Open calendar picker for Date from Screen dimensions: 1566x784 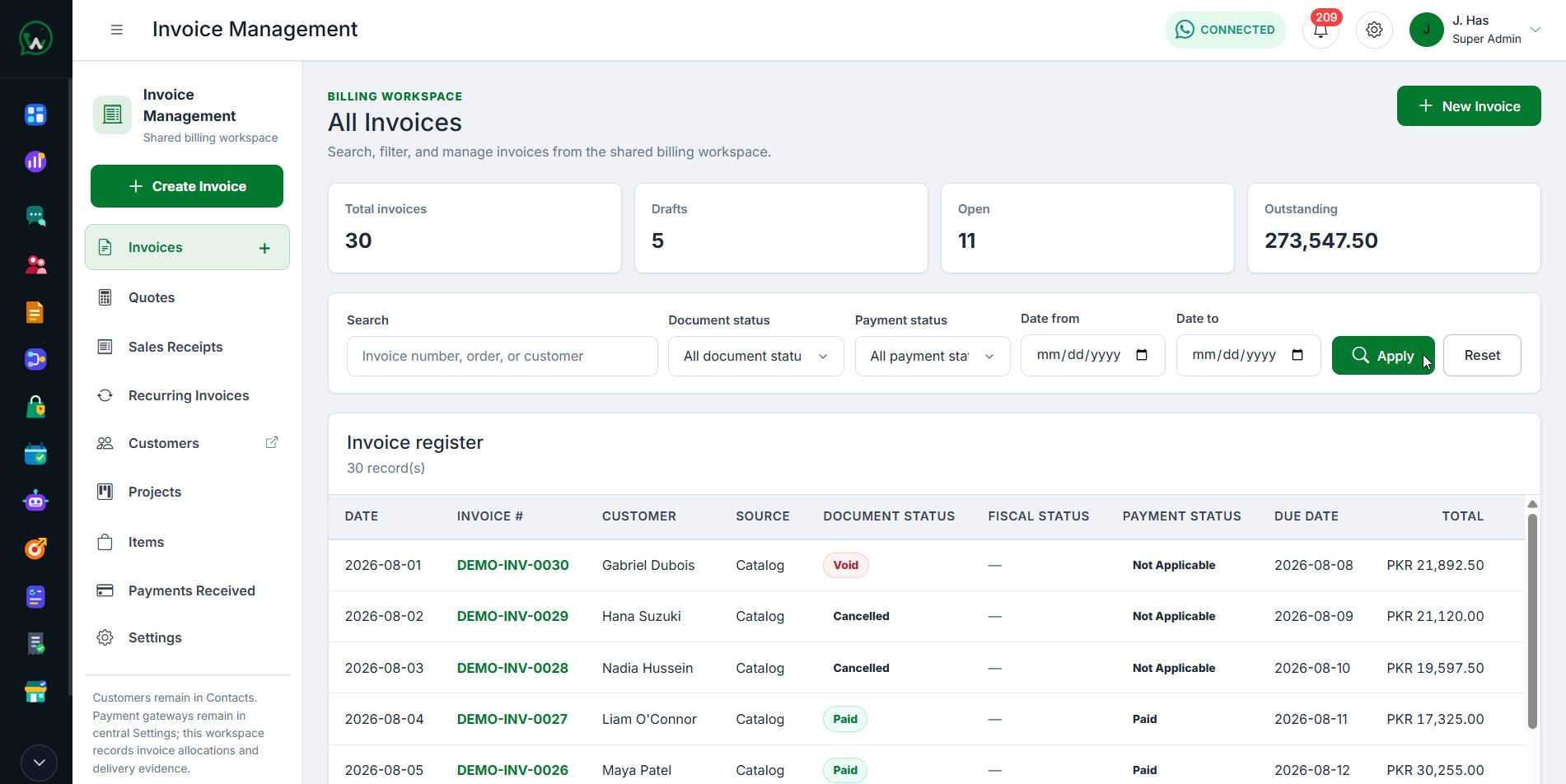click(x=1142, y=355)
